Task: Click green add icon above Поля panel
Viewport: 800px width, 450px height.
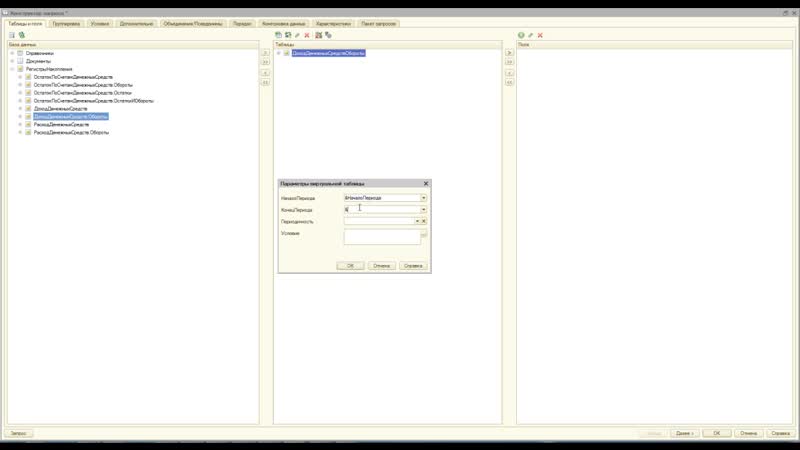Action: 521,34
